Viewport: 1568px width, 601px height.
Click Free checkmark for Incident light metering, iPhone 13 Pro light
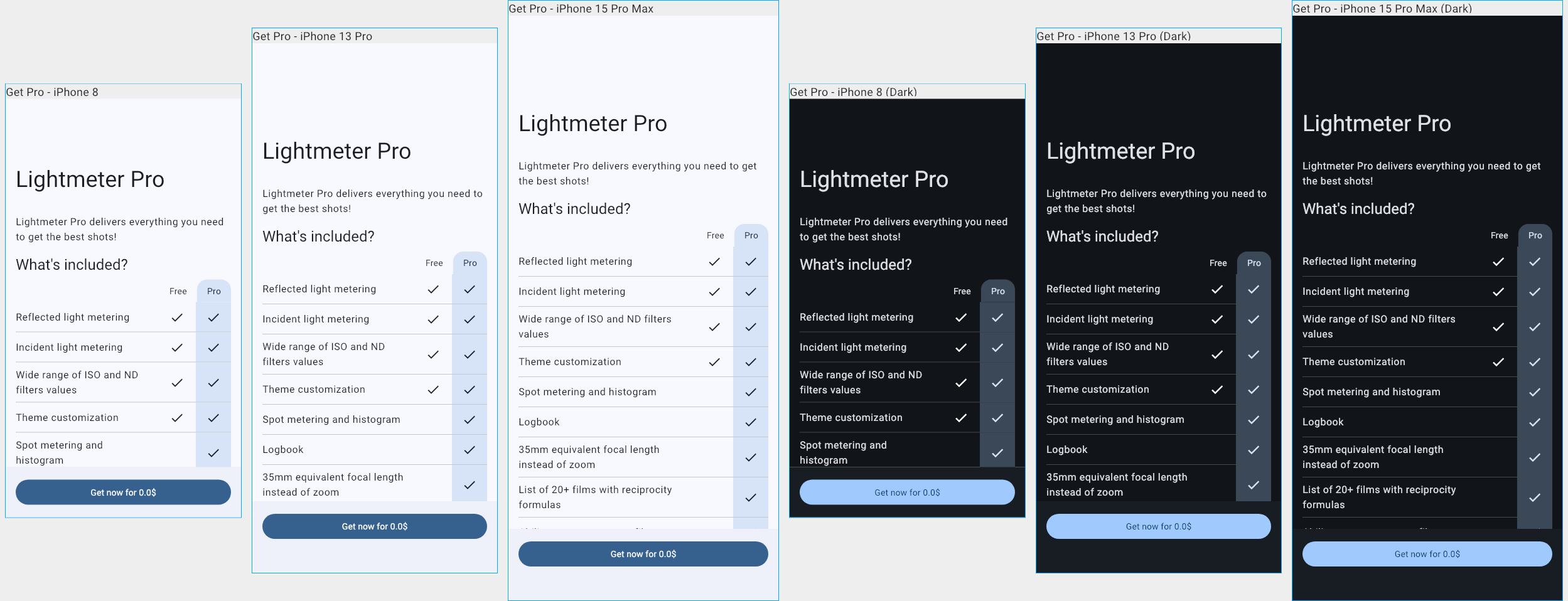(433, 319)
